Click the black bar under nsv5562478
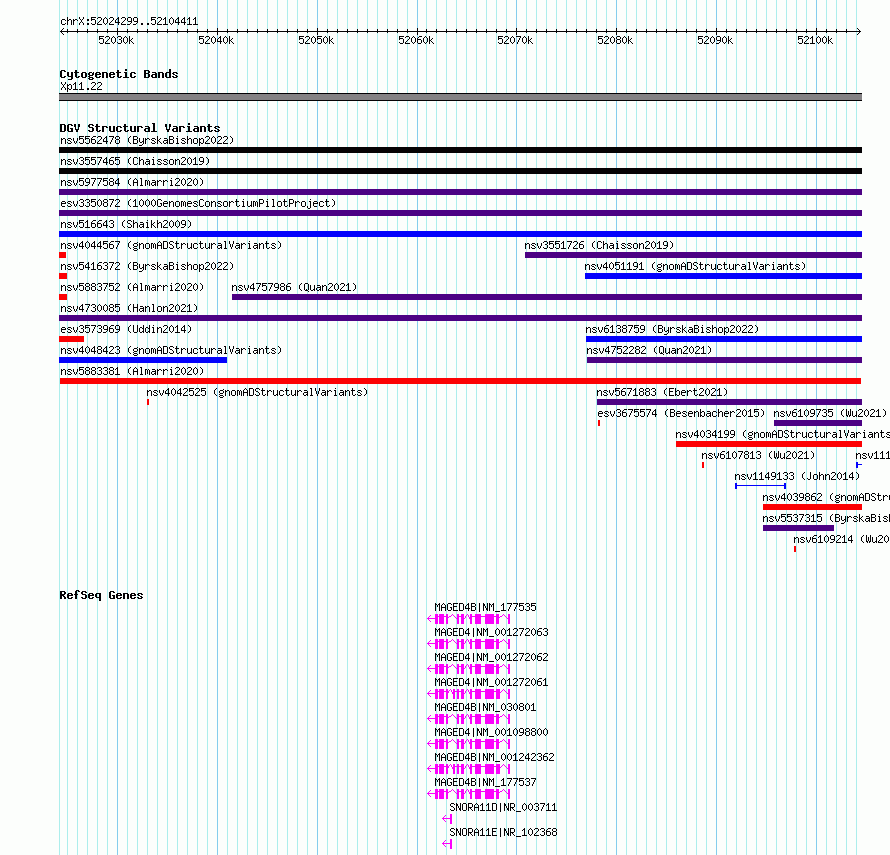The width and height of the screenshot is (890, 855). pos(460,150)
